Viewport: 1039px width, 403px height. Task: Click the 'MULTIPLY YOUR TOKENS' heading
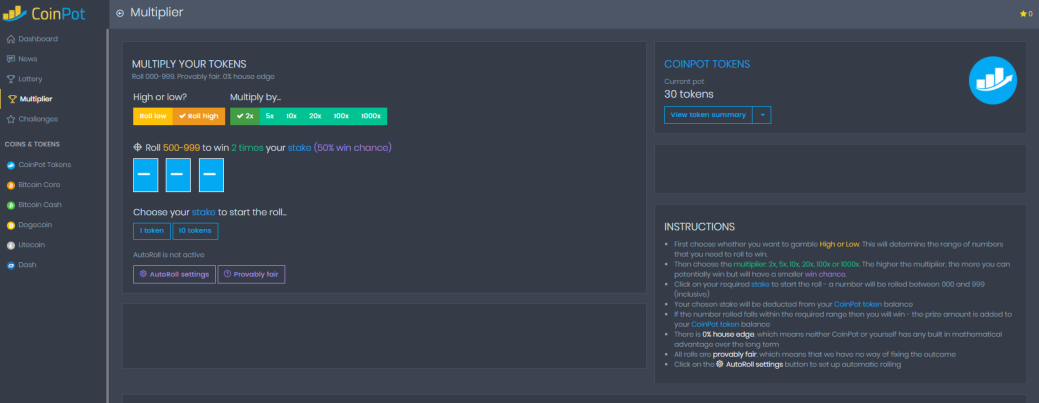tap(190, 64)
